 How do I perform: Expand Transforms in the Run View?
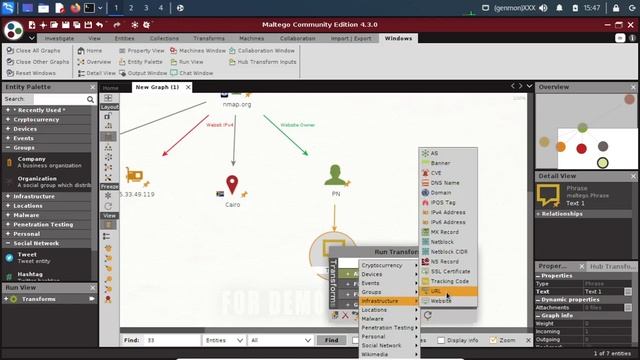tap(7, 299)
